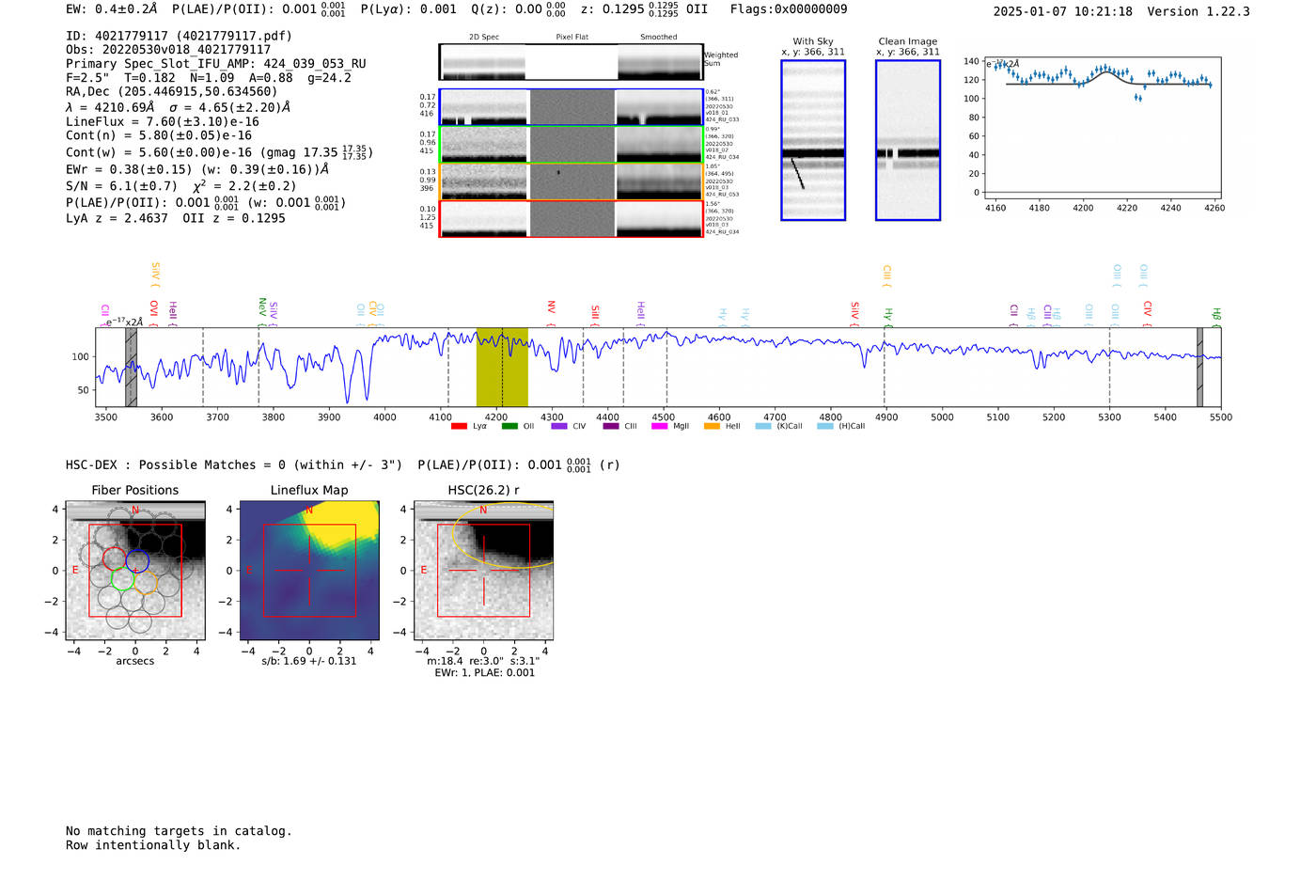This screenshot has height=896, width=1316.
Task: Select the s/b: 1.69 +/- 0.131 caption
Action: (x=309, y=661)
